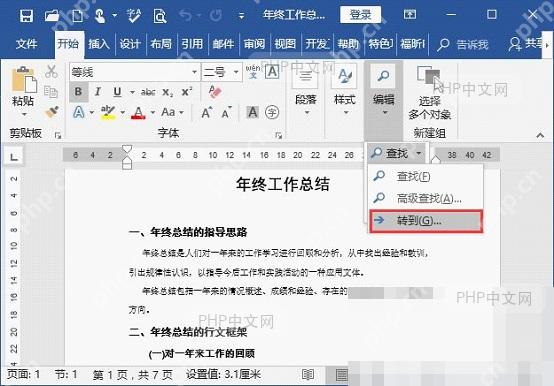Click the 粘贴 paste icon
554x386 pixels.
(x=24, y=80)
